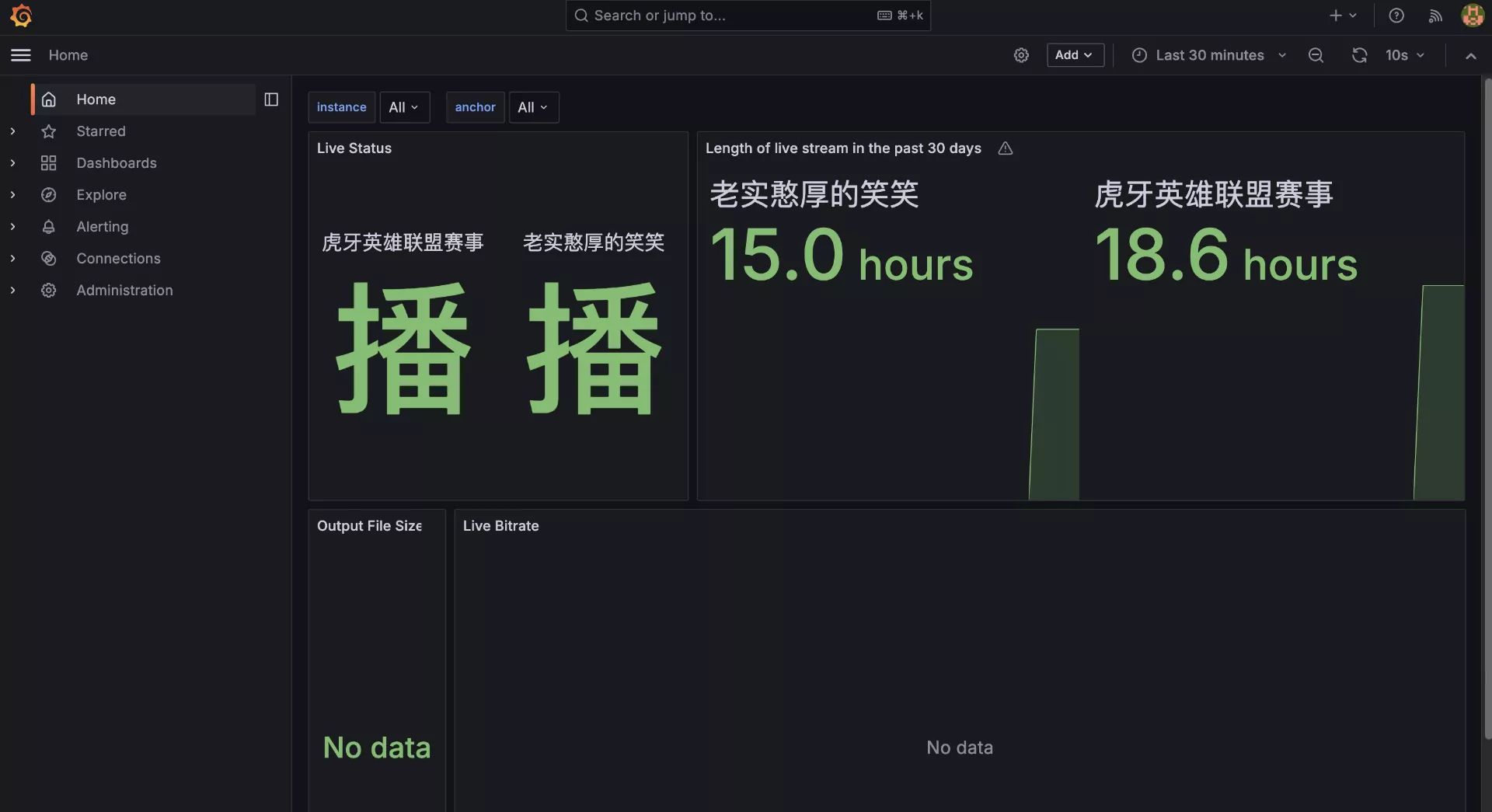Screen dimensions: 1492x812
Task: Open Alerting from the sidebar
Action: click(102, 227)
